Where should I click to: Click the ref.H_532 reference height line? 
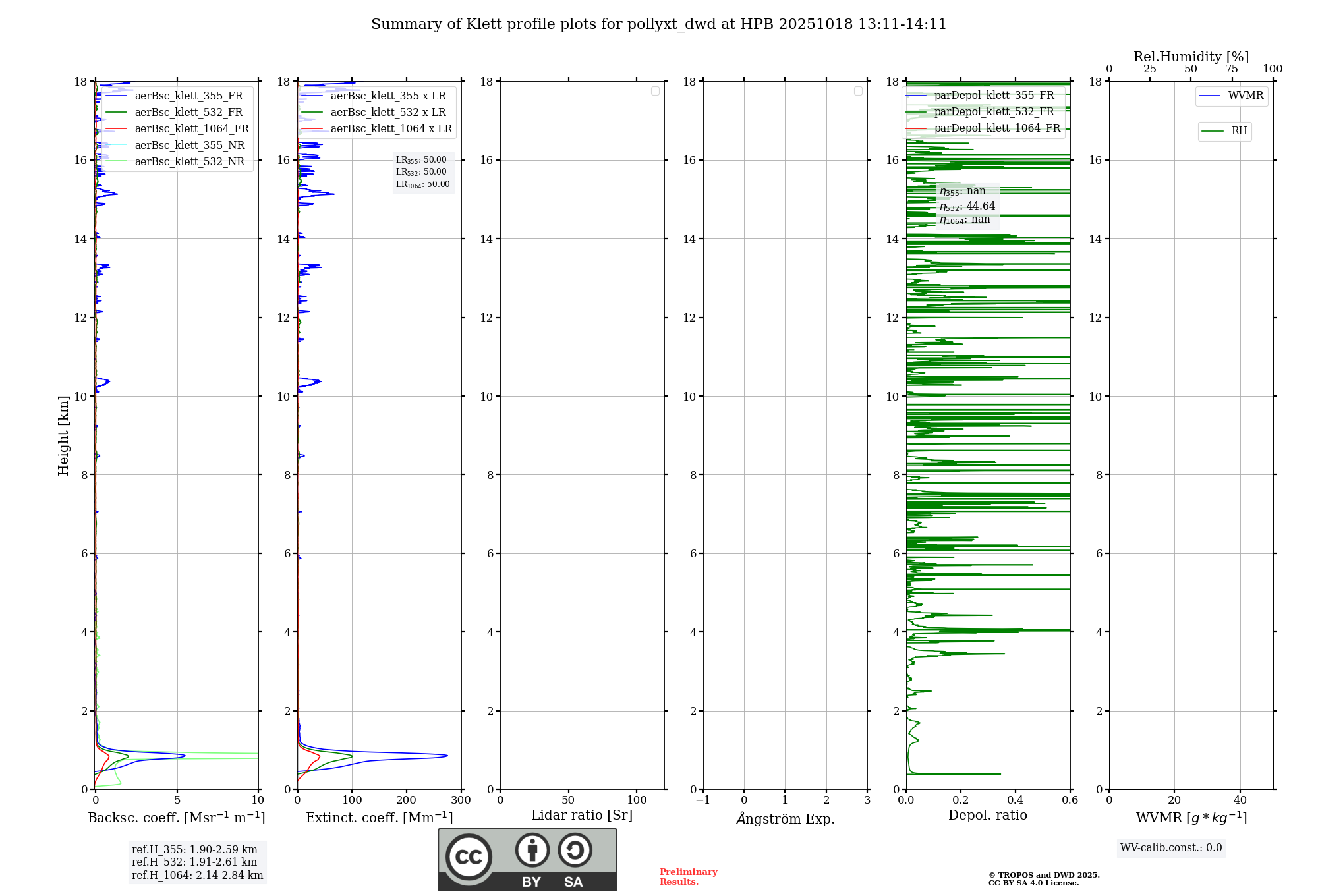(194, 862)
